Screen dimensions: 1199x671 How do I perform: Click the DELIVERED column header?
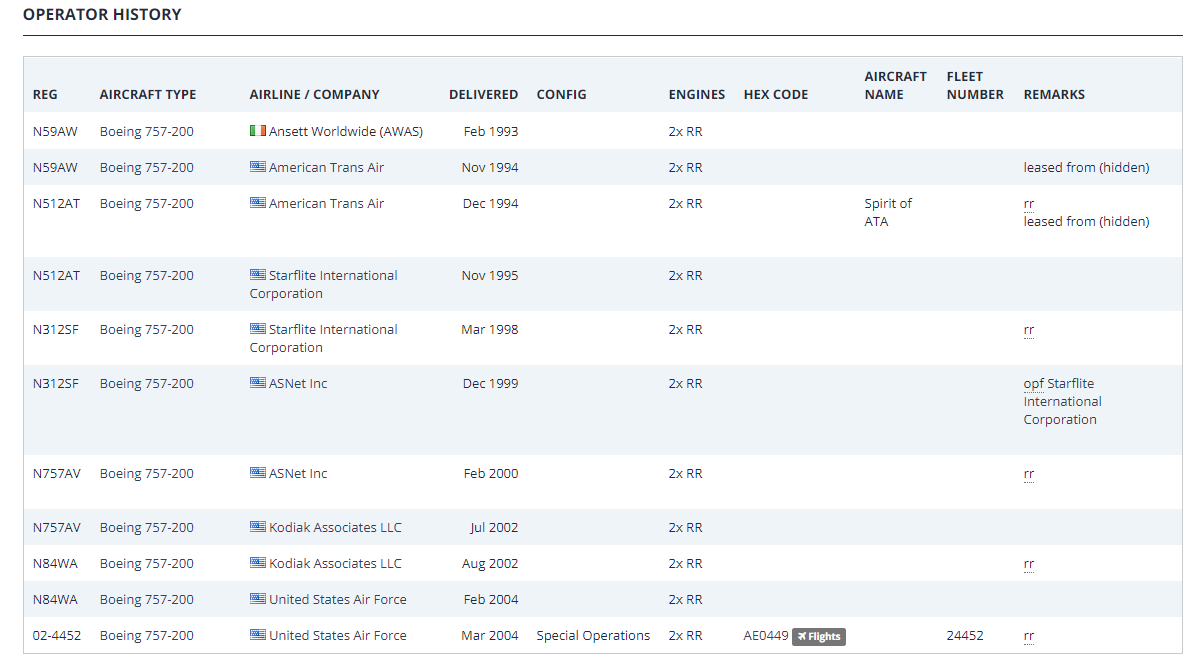(483, 94)
